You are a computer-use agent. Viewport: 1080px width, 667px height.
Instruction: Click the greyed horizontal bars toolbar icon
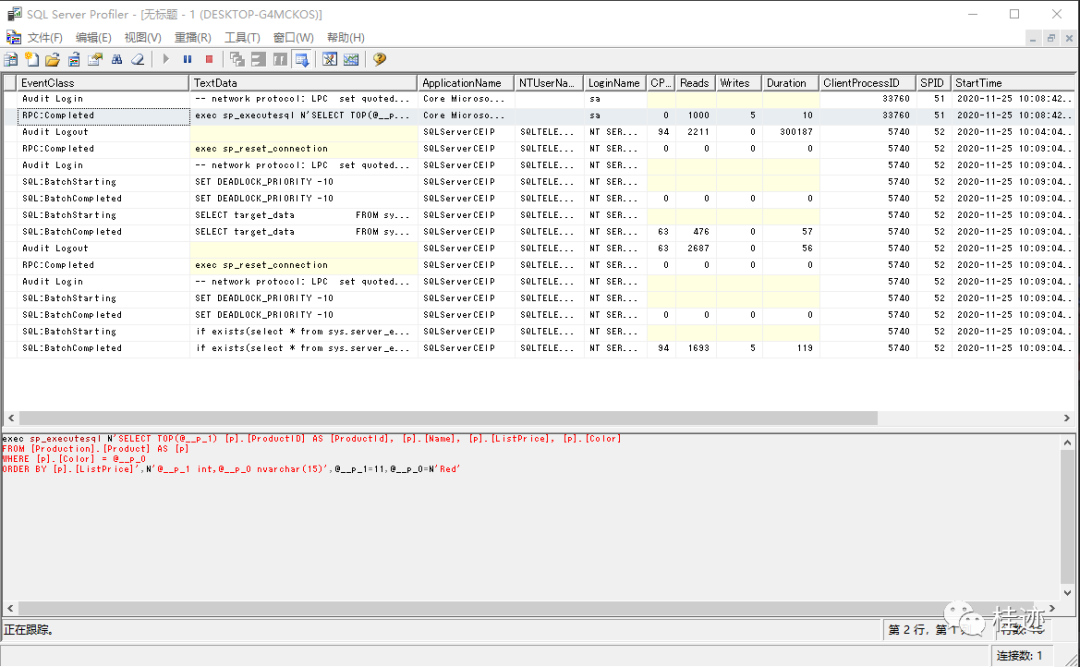pyautogui.click(x=258, y=59)
